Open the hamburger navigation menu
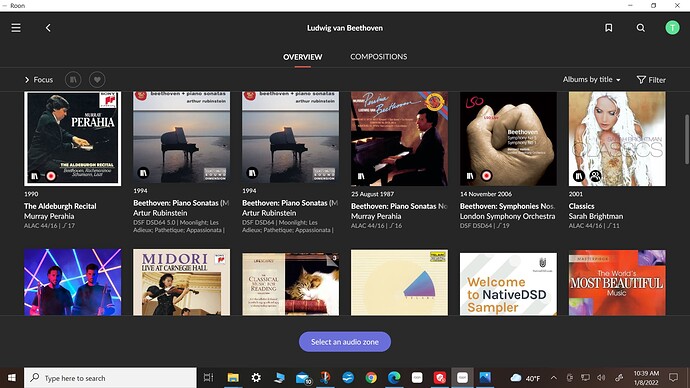Screen dimensions: 690x388 [16, 28]
